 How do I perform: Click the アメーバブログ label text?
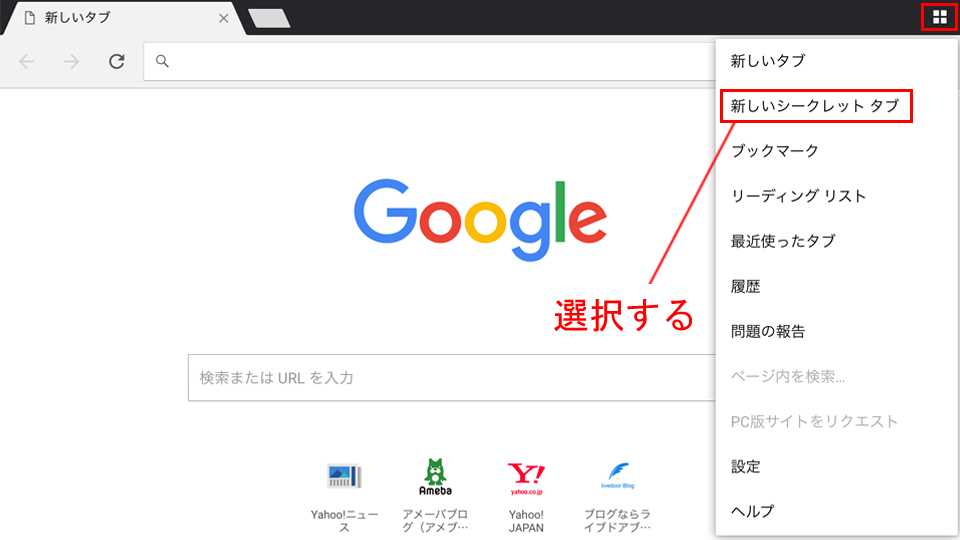(435, 520)
